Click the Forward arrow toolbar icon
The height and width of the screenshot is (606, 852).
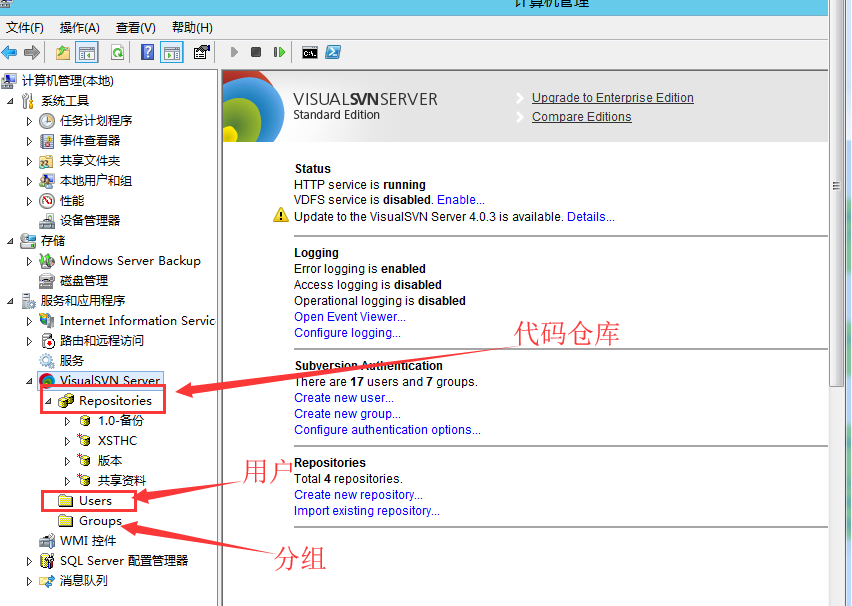click(x=32, y=53)
